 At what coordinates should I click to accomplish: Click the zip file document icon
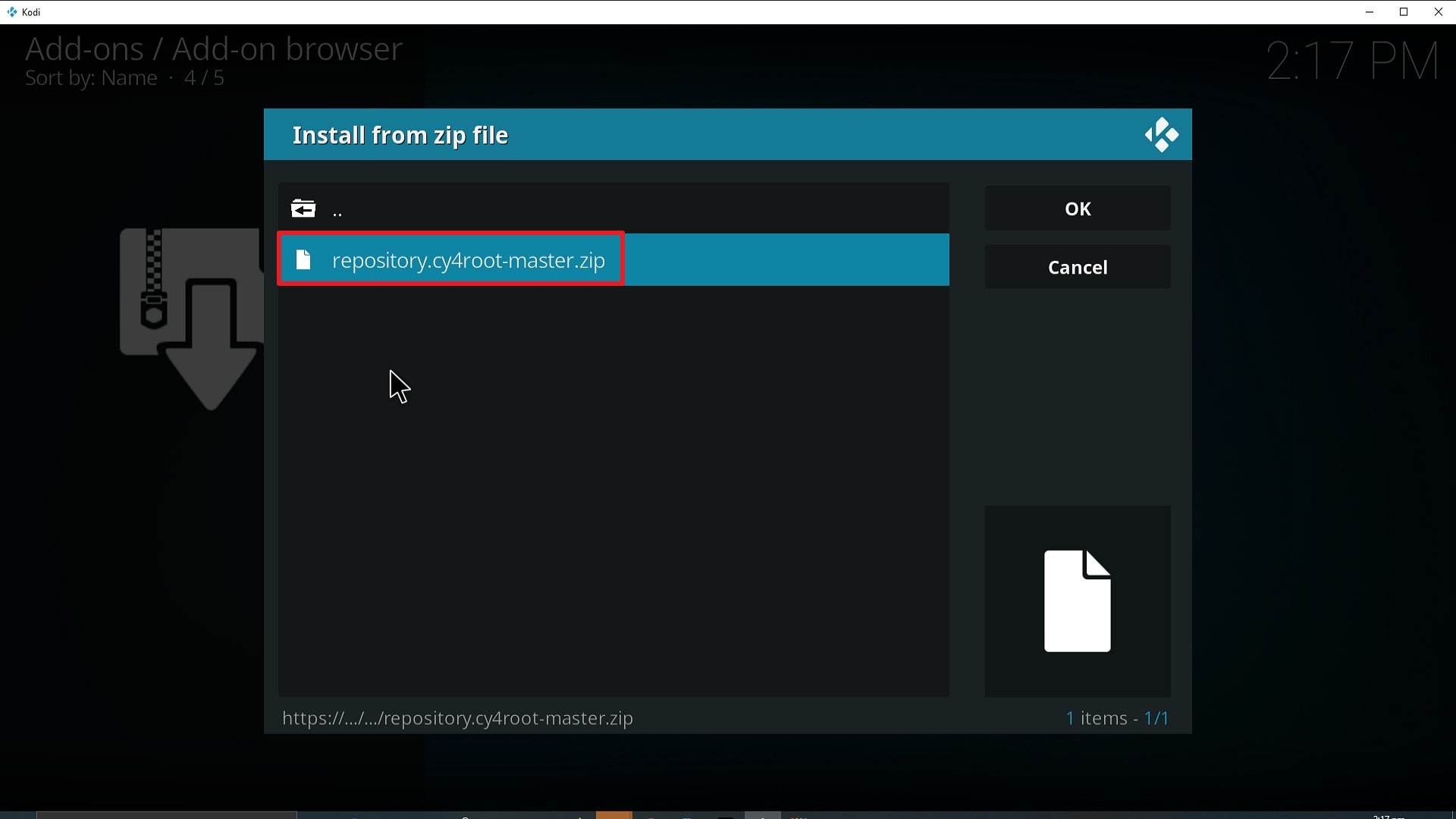click(x=304, y=260)
